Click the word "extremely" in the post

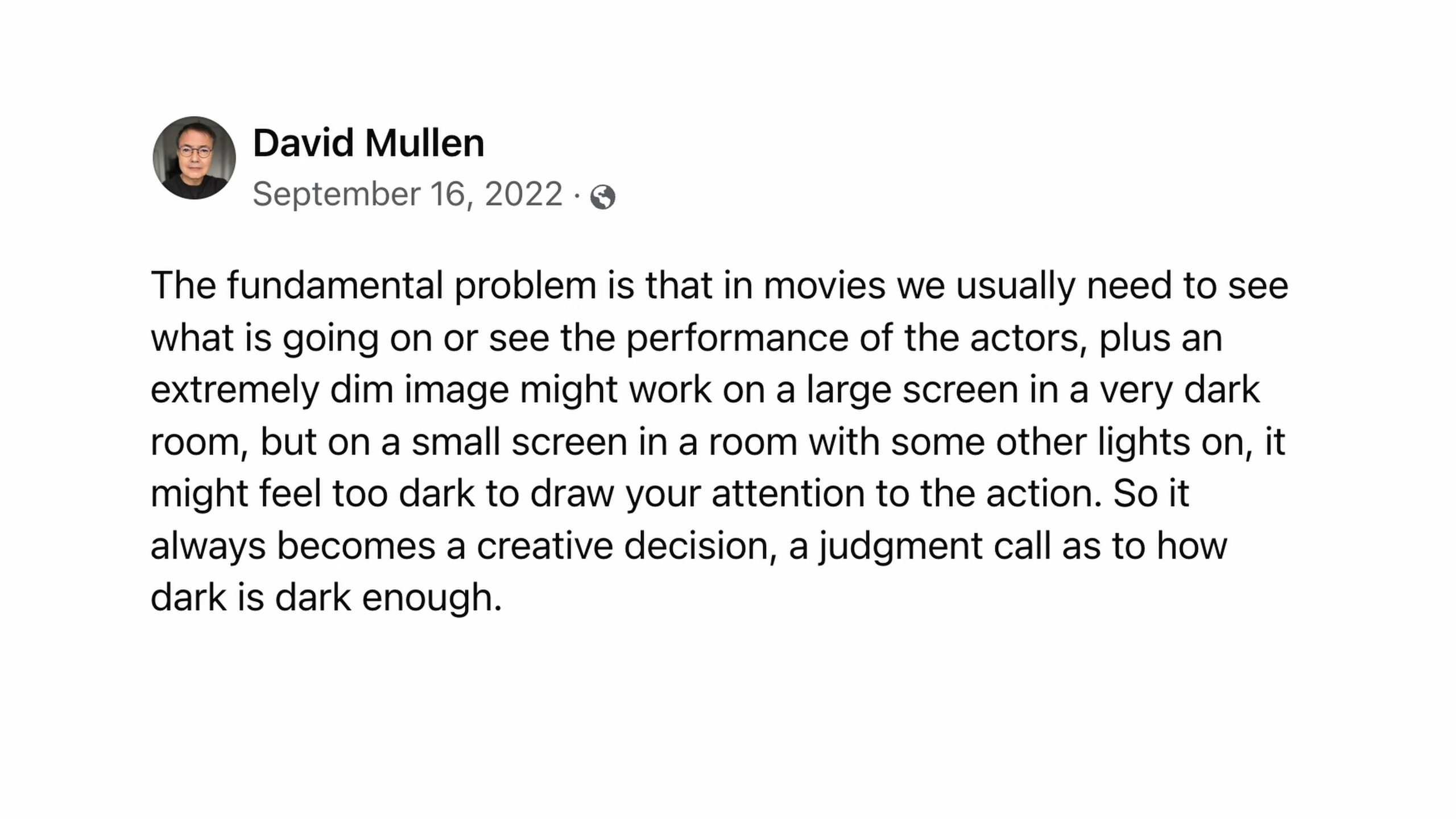pos(234,390)
